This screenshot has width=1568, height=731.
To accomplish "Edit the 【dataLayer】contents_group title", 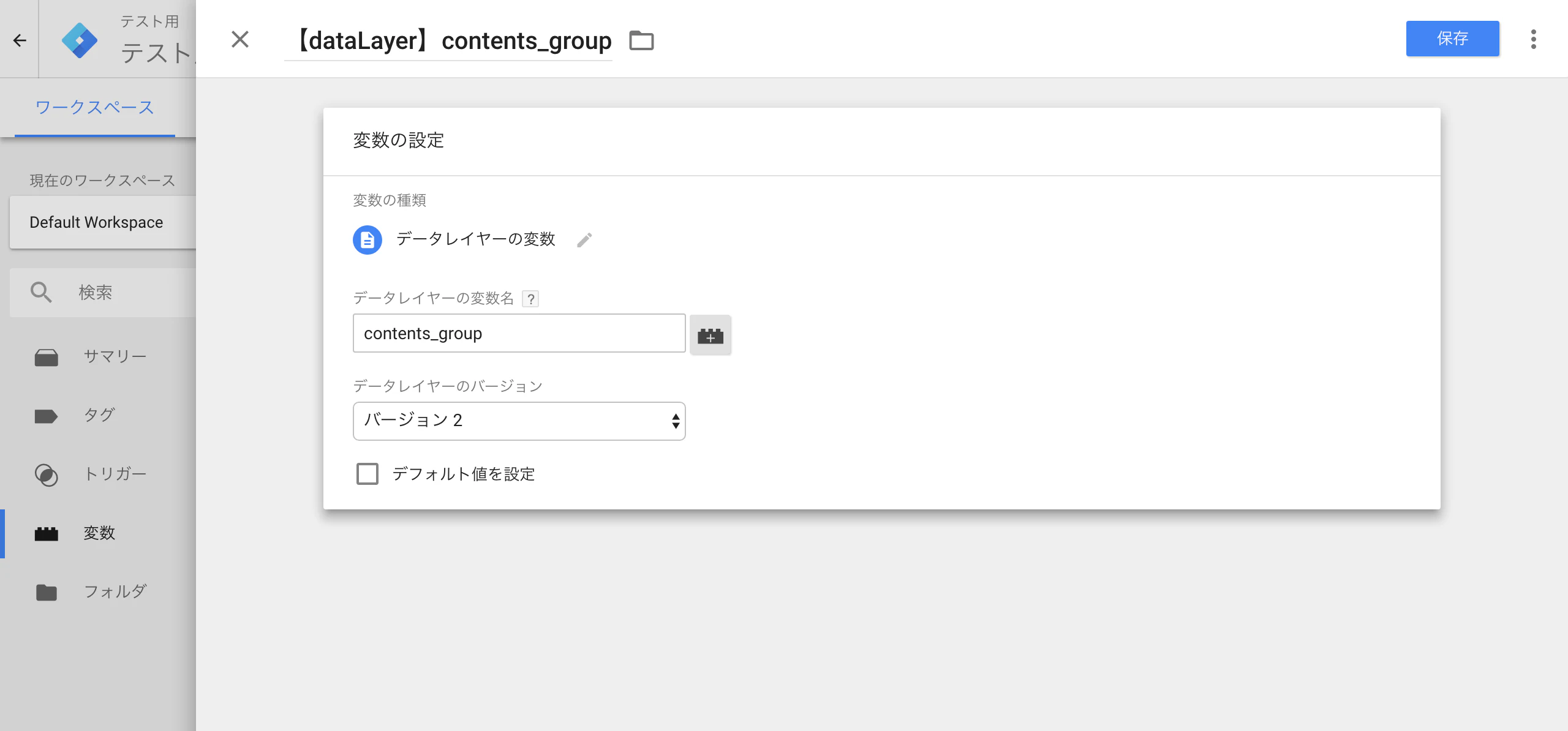I will tap(448, 40).
